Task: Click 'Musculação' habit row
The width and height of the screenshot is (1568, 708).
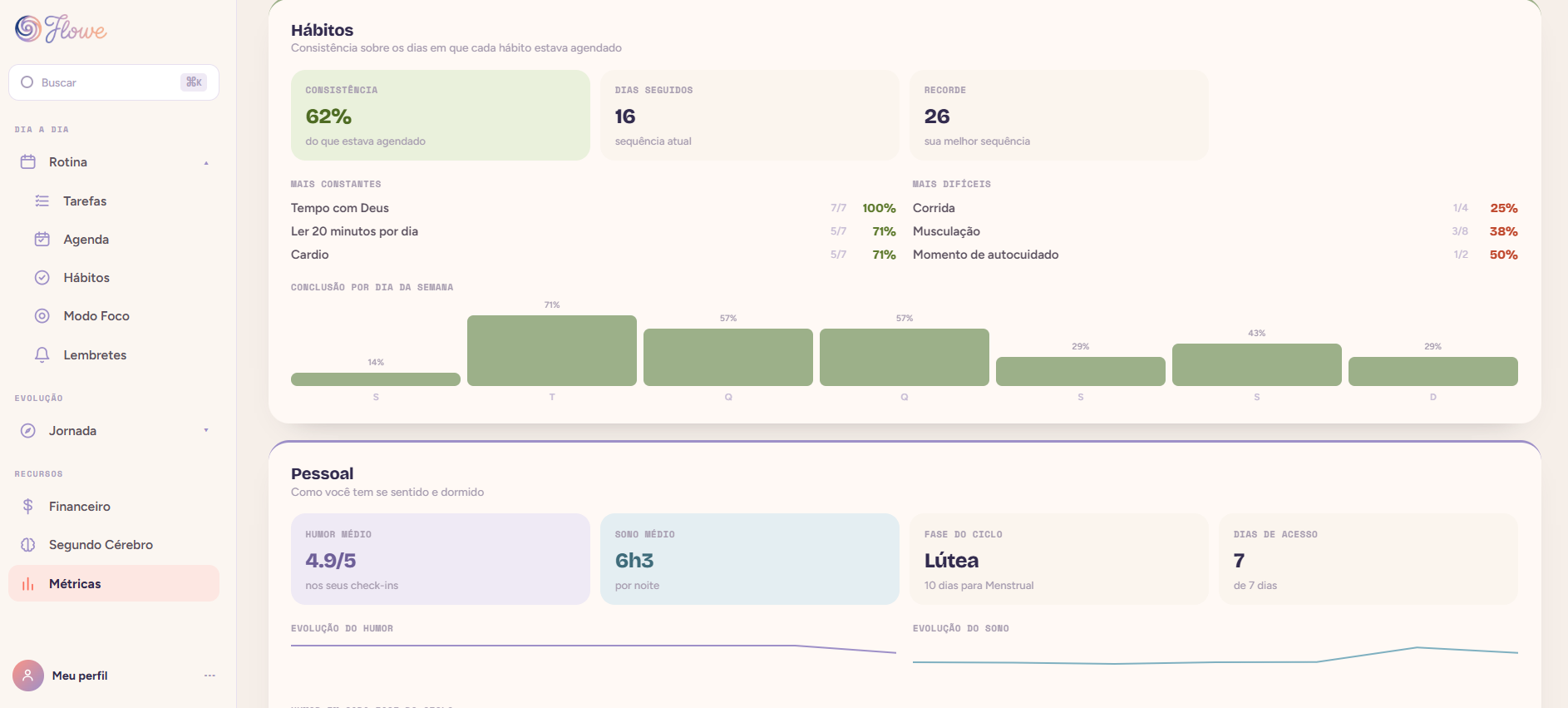Action: tap(1215, 231)
